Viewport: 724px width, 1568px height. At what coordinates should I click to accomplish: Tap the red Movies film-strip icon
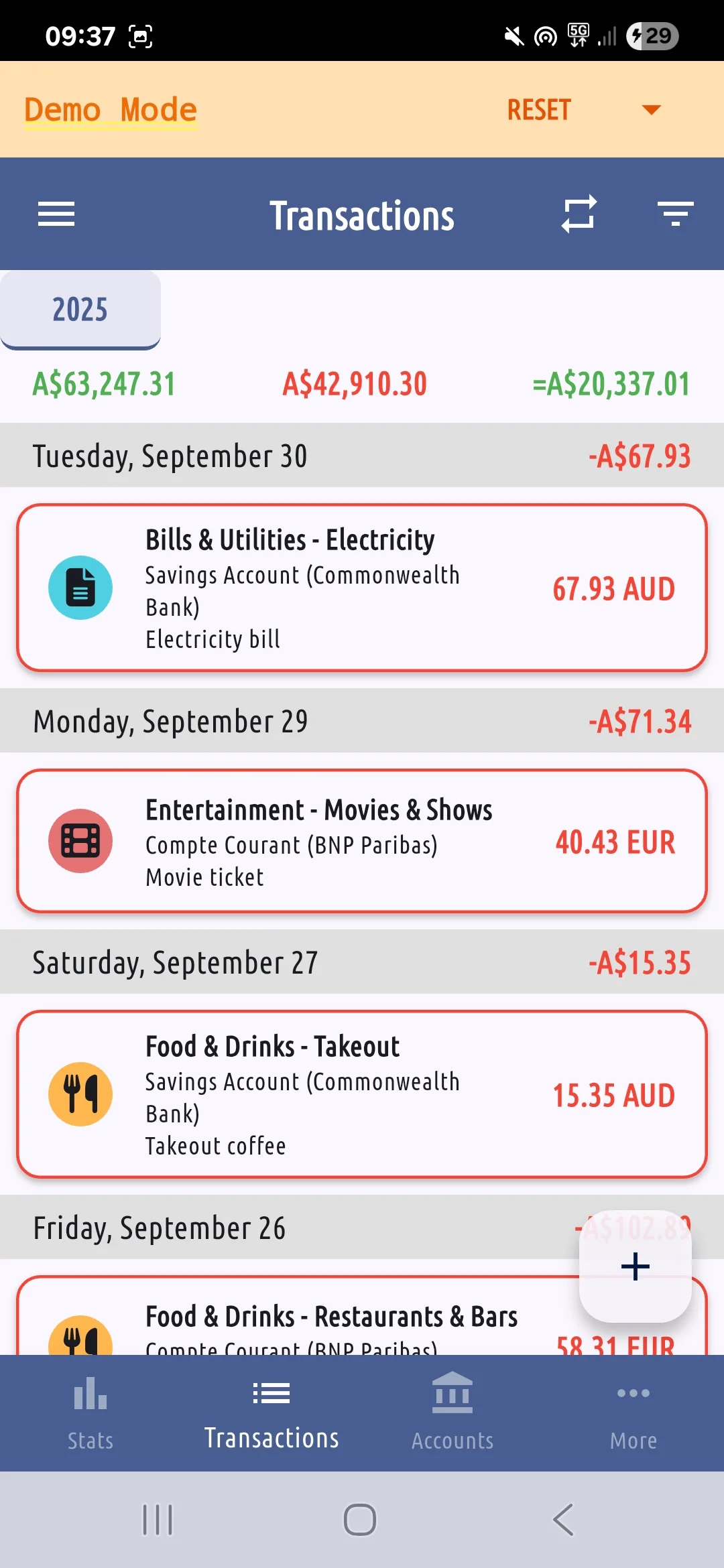tap(80, 841)
